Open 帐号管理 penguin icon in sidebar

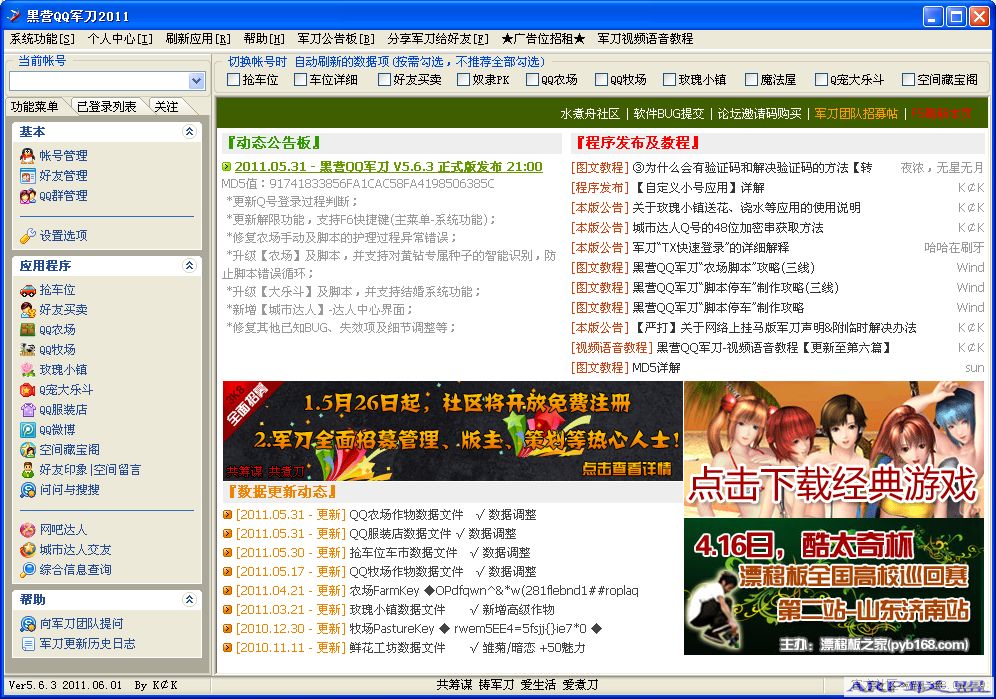[27, 156]
